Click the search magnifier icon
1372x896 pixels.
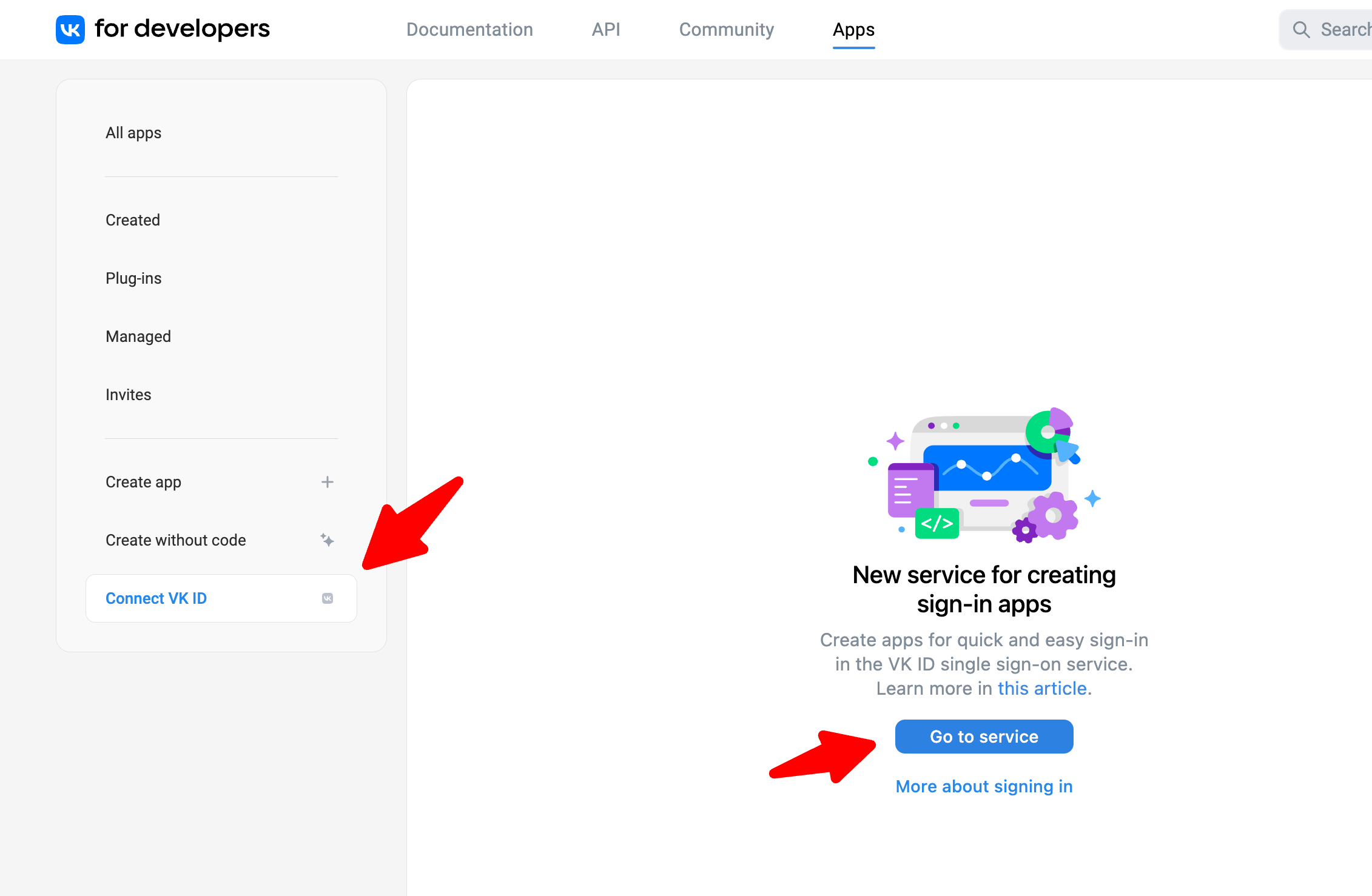pyautogui.click(x=1300, y=30)
